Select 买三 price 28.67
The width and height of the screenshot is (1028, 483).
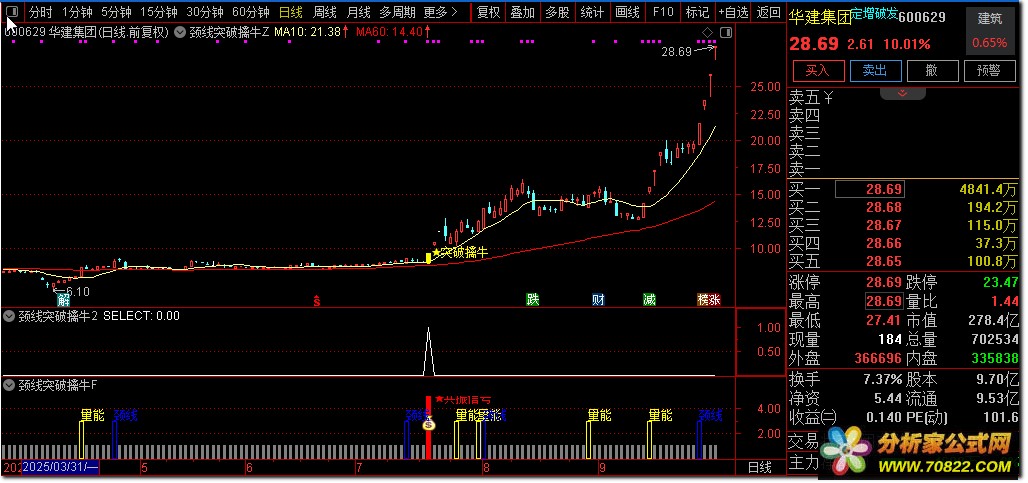pos(884,225)
